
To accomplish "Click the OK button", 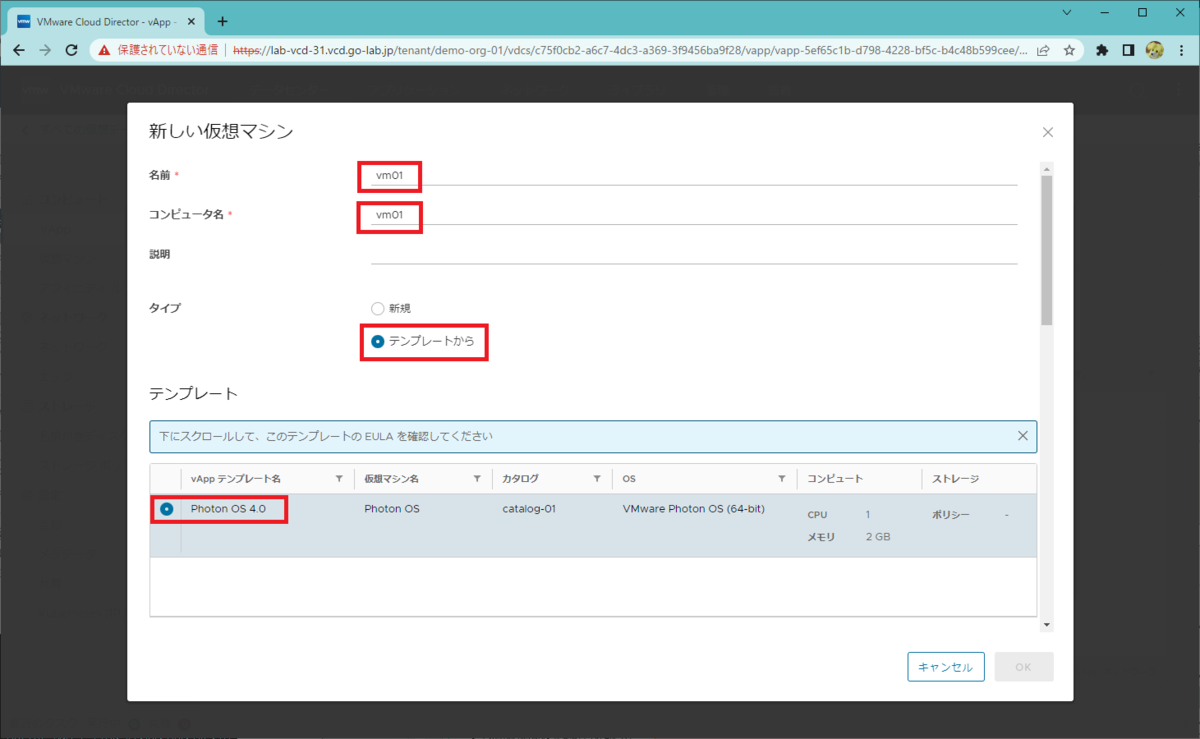I will 1023,667.
